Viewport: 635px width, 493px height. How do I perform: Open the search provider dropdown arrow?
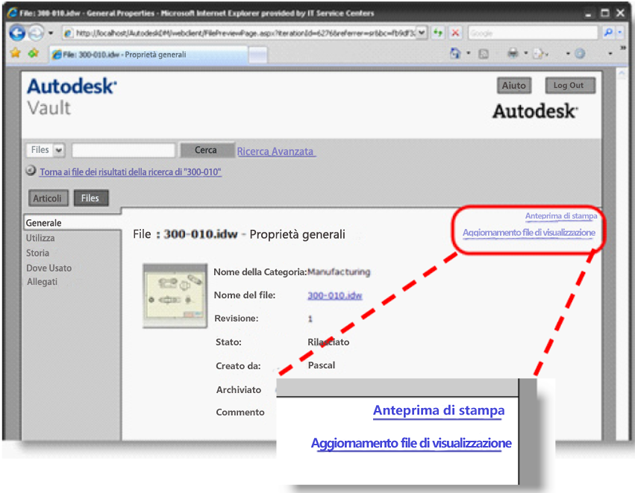620,33
